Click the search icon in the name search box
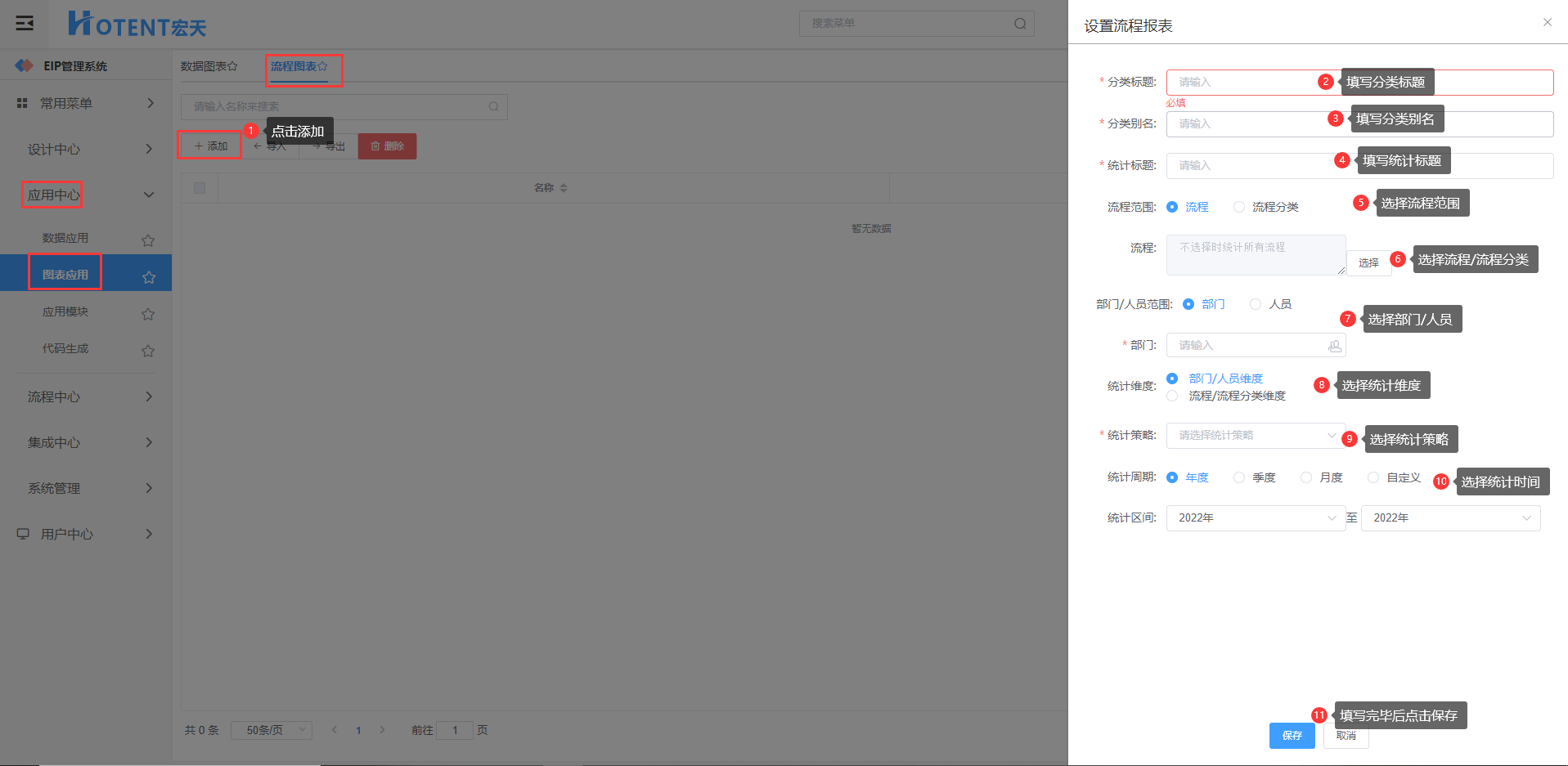Viewport: 1568px width, 766px height. coord(493,106)
